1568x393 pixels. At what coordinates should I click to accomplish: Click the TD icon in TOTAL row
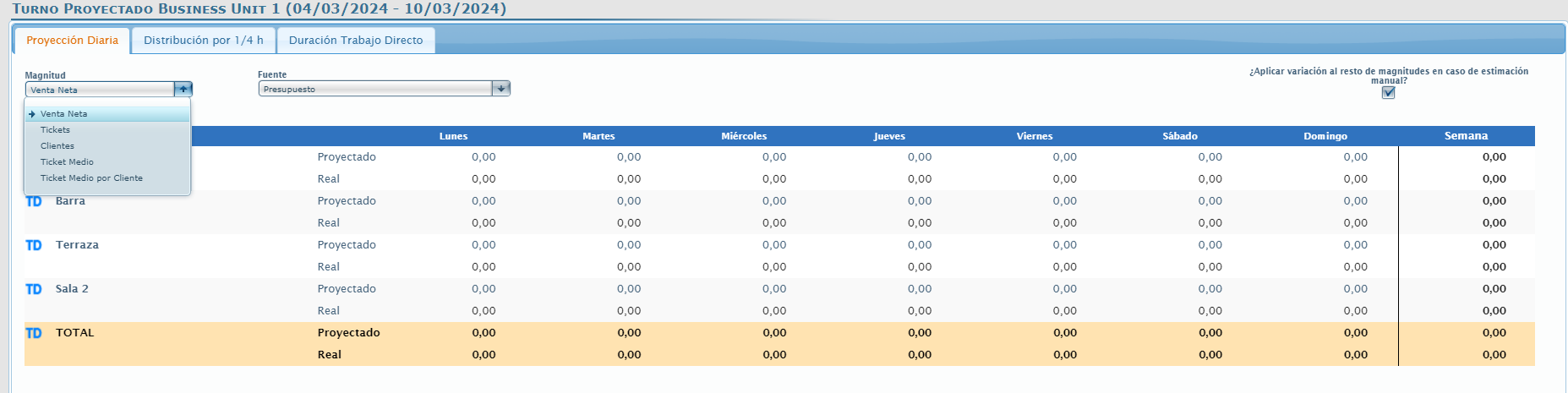point(34,333)
